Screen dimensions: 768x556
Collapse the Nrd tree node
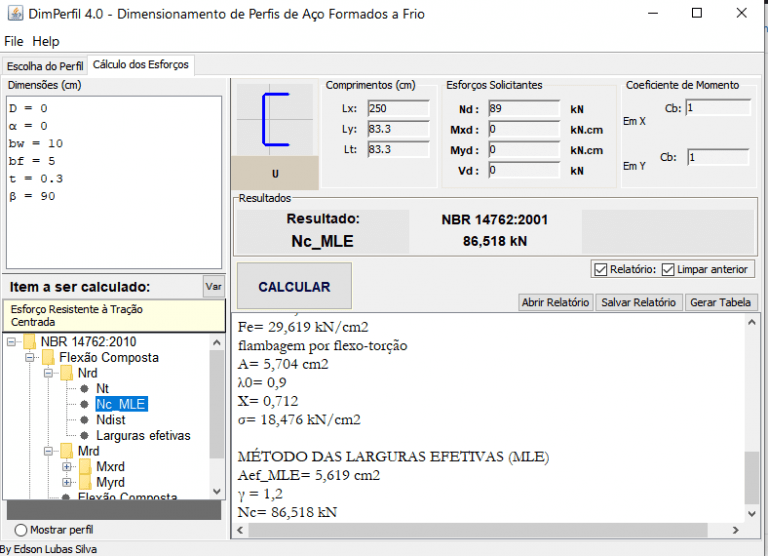pos(48,373)
